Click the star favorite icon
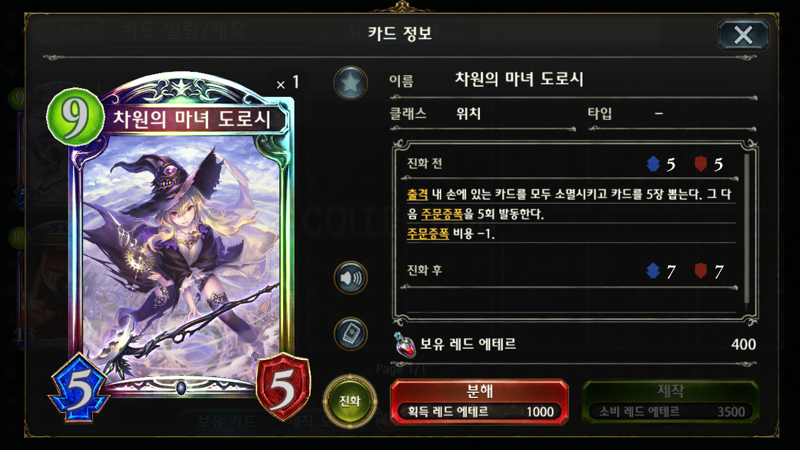Image resolution: width=800 pixels, height=450 pixels. tap(351, 82)
